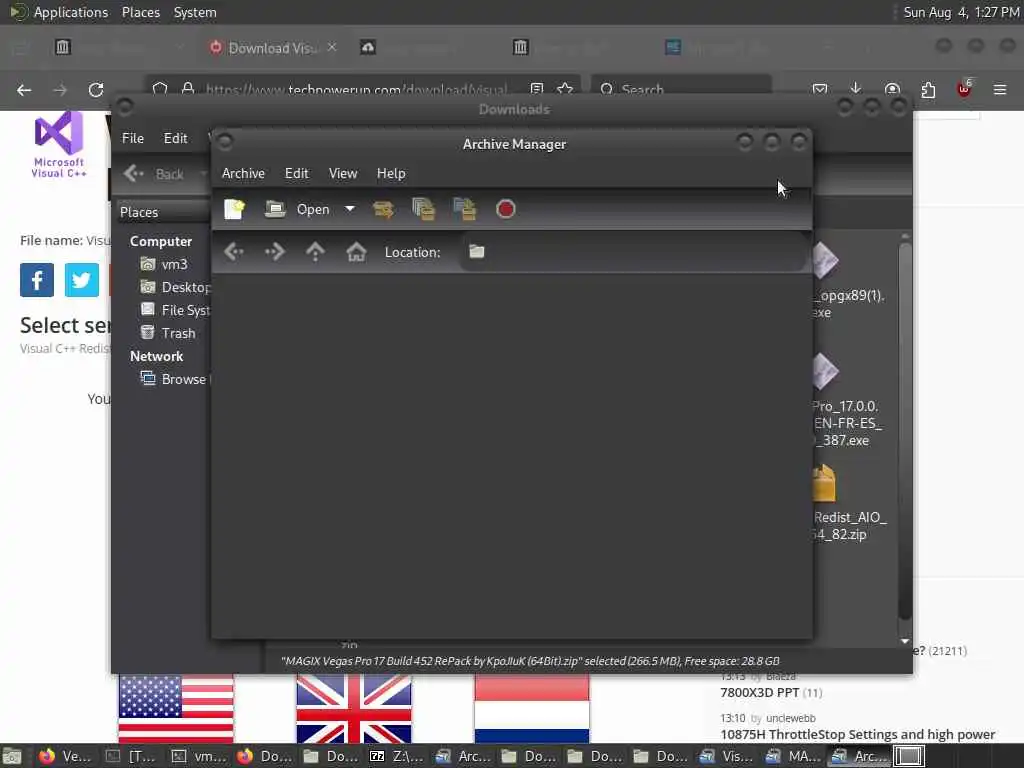
Task: Click the Firefox account icon
Action: [892, 89]
